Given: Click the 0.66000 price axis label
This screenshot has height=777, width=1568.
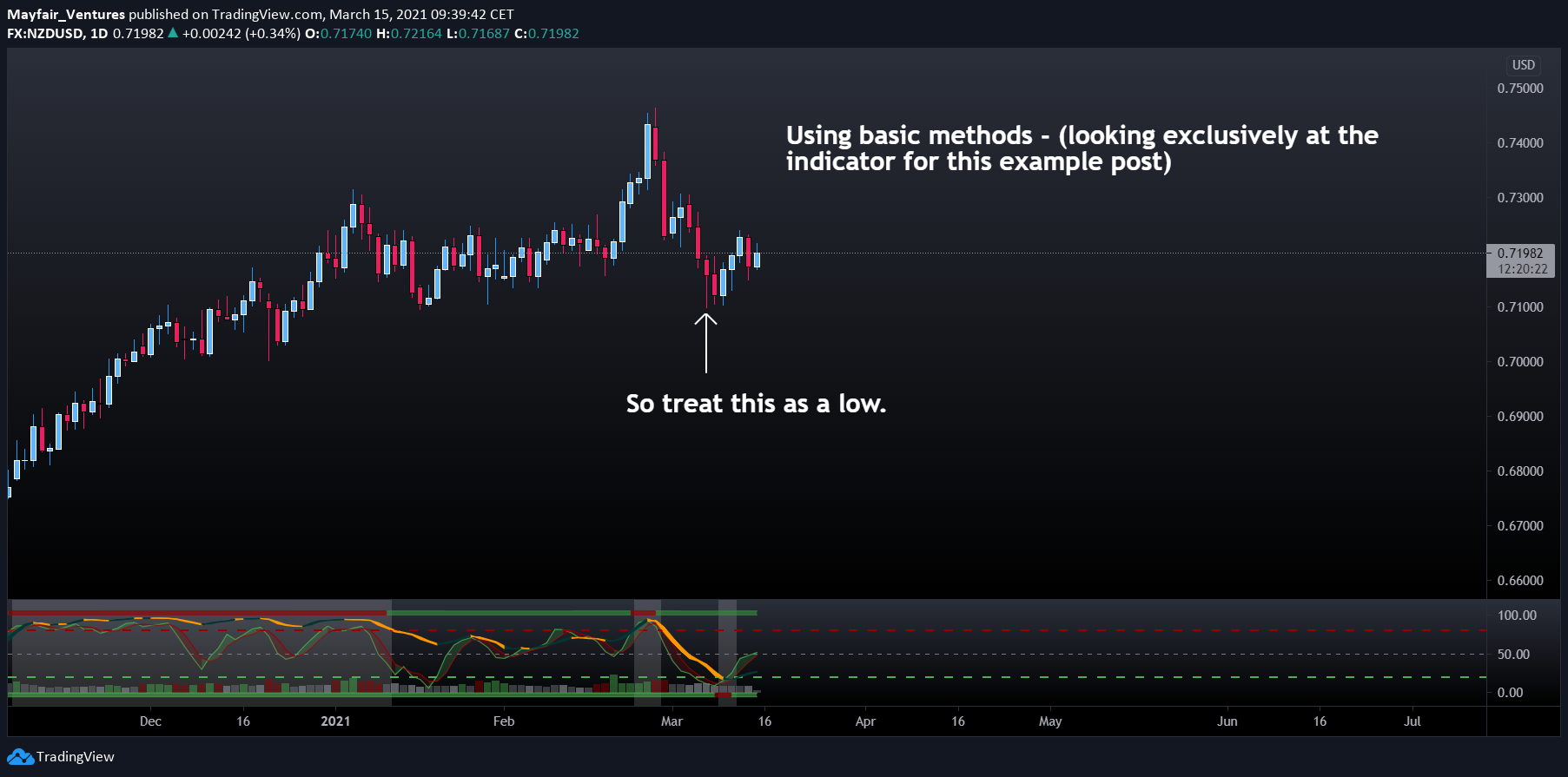Looking at the screenshot, I should (x=1520, y=581).
